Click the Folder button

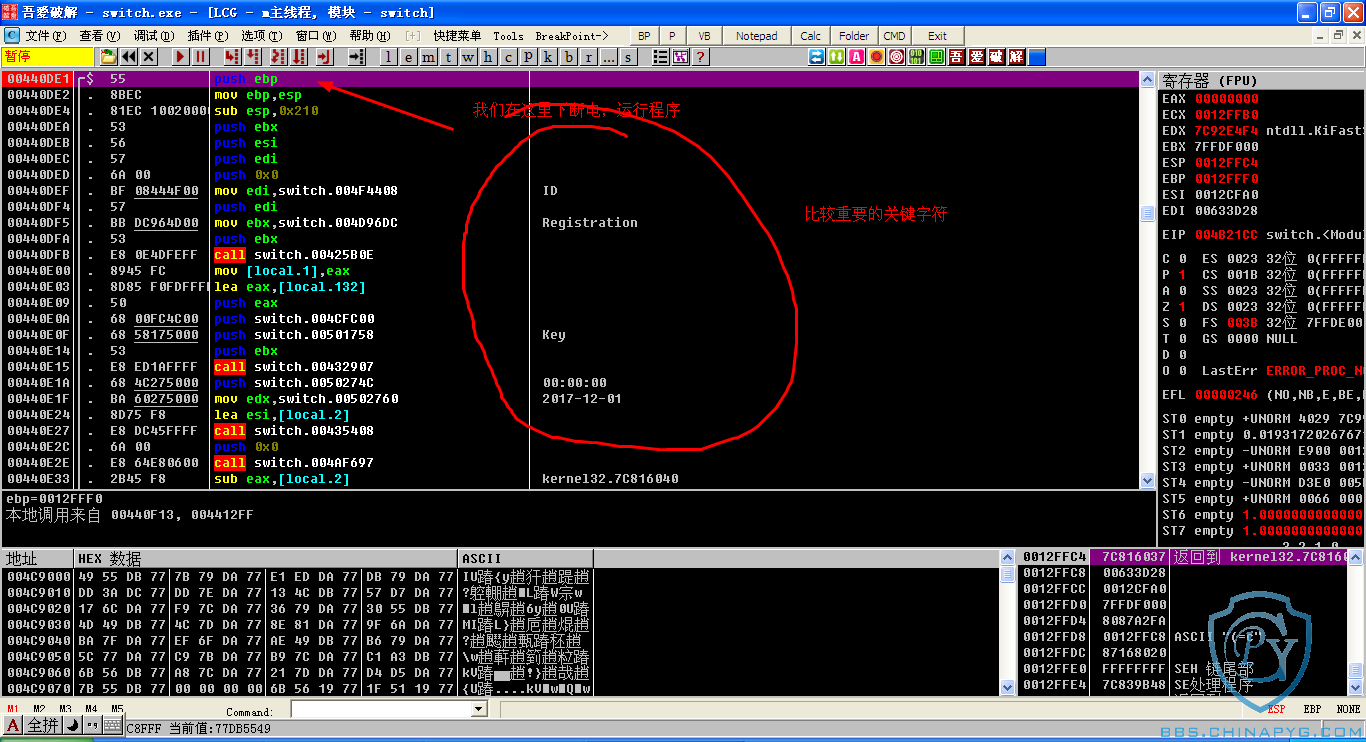(854, 36)
